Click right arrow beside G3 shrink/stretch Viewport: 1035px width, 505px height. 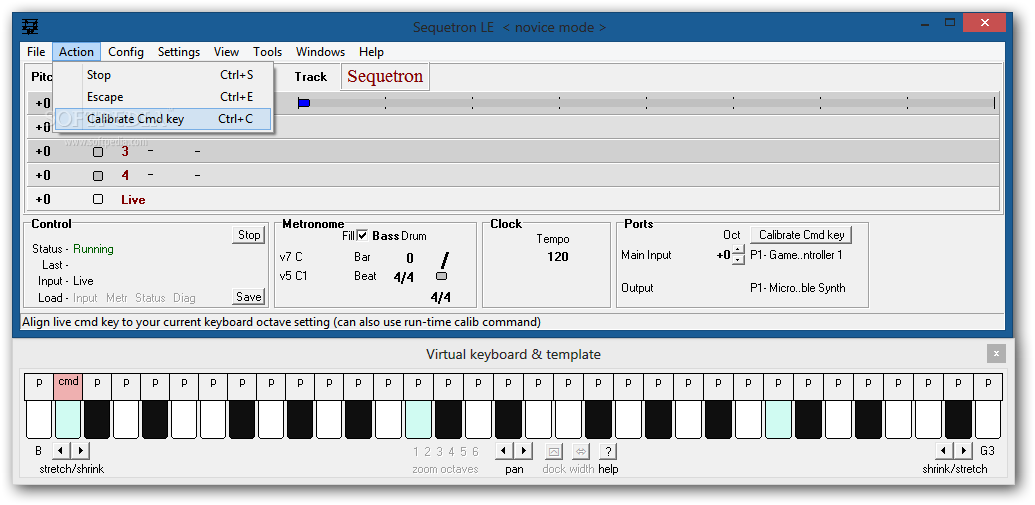pos(964,451)
